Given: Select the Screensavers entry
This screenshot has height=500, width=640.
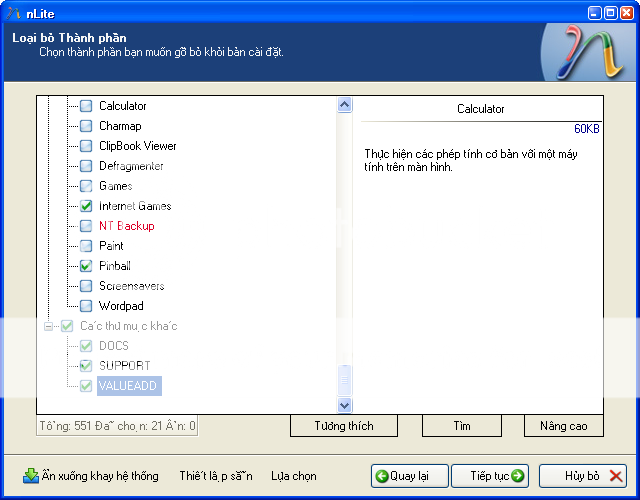Looking at the screenshot, I should coord(131,286).
